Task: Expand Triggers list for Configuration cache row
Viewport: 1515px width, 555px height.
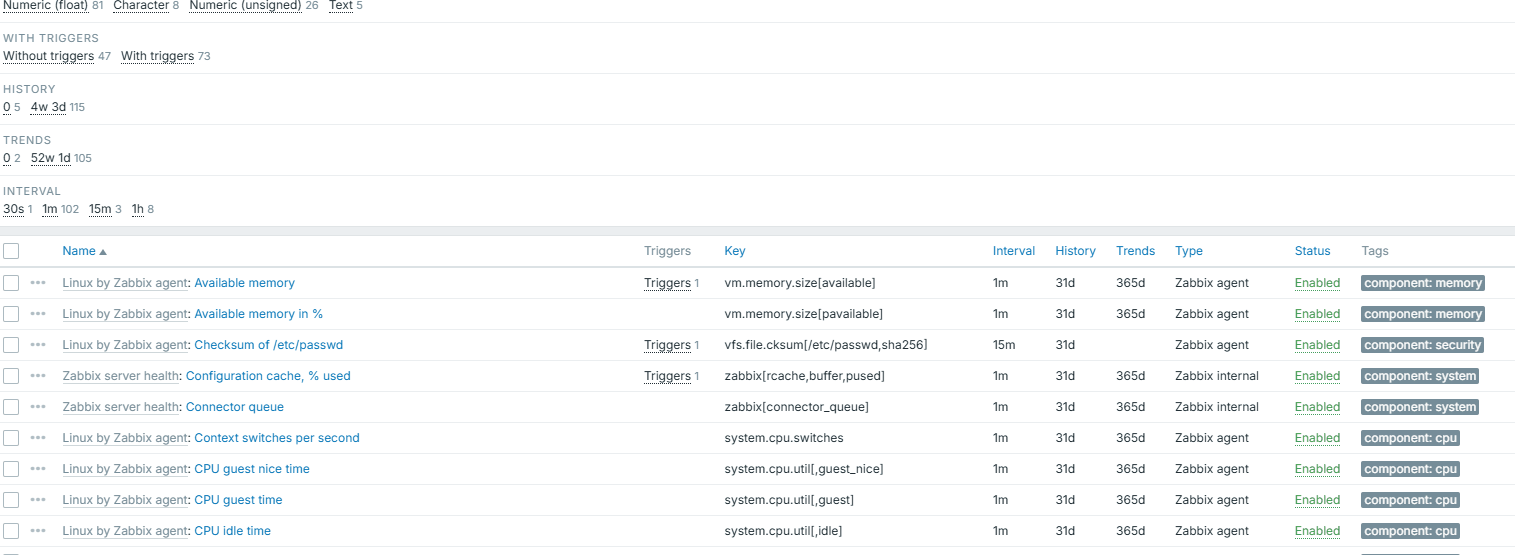Action: pyautogui.click(x=667, y=376)
